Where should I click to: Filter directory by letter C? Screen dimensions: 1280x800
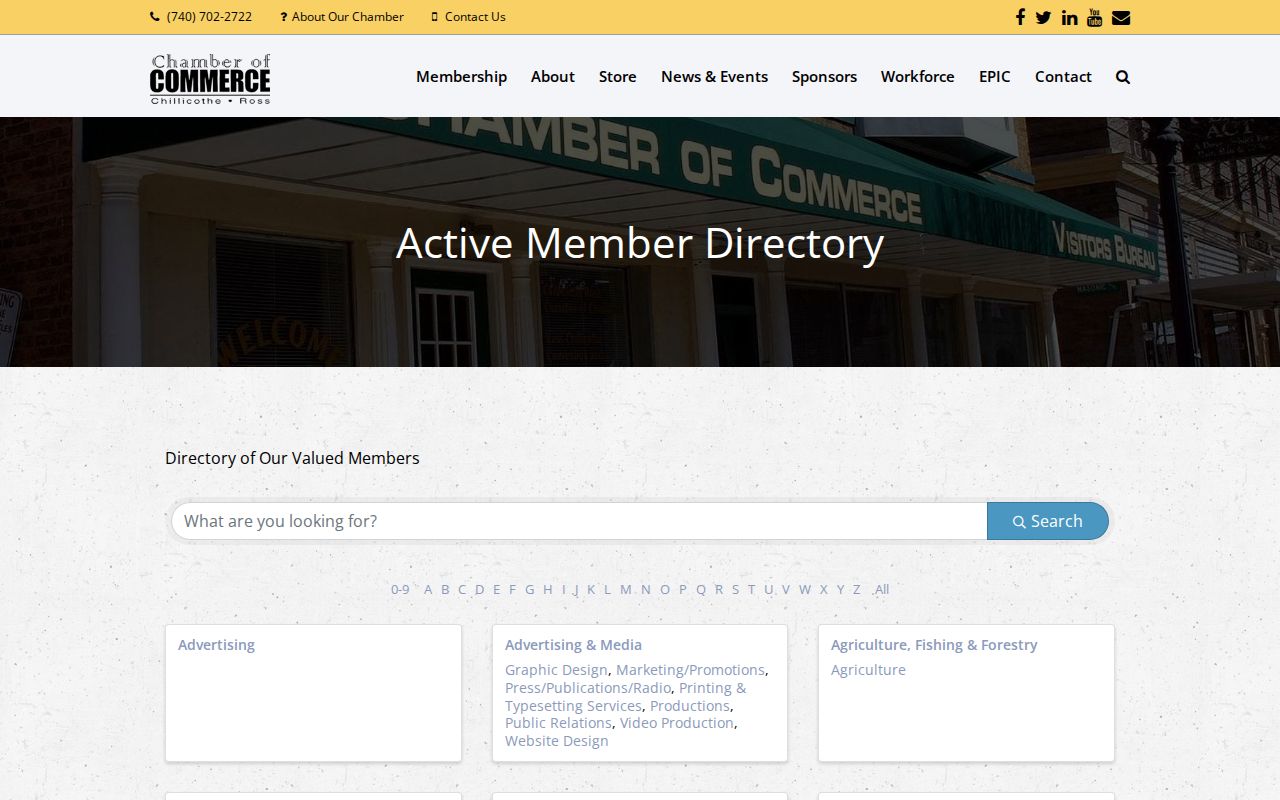coord(462,589)
